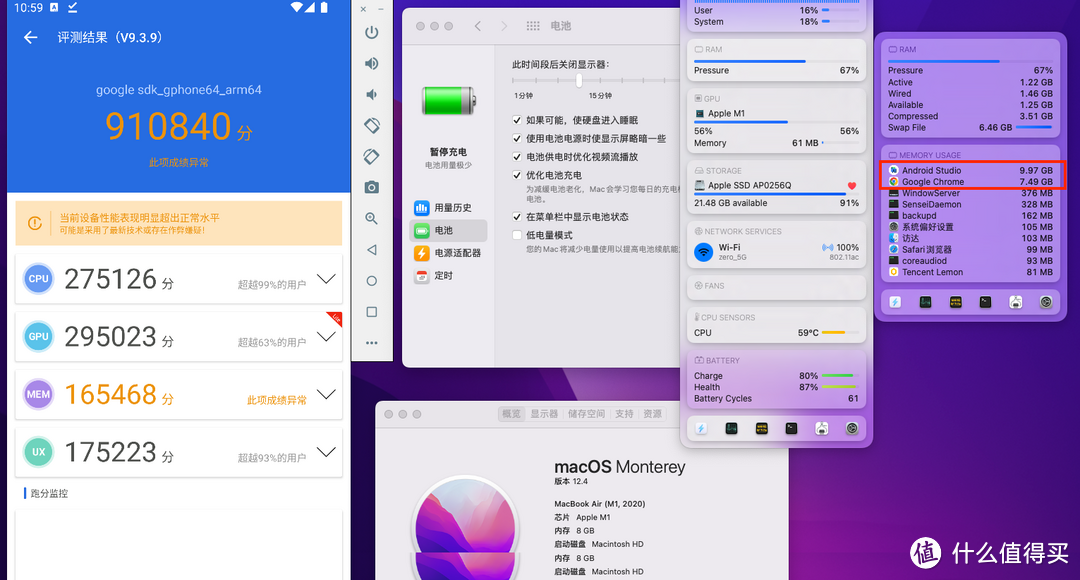Viewport: 1080px width, 580px height.
Task: Switch to 资源 tab in About This Mac
Action: coord(652,414)
